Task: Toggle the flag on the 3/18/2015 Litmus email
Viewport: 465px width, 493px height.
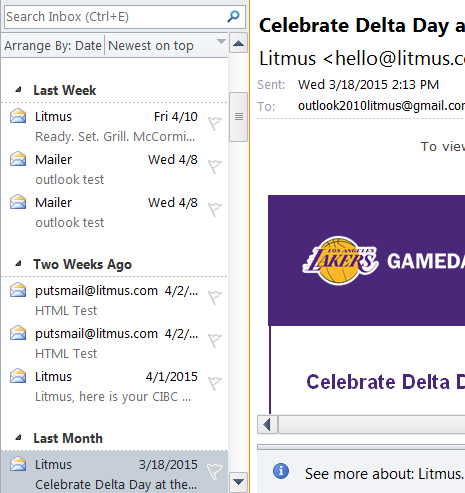Action: pos(215,471)
